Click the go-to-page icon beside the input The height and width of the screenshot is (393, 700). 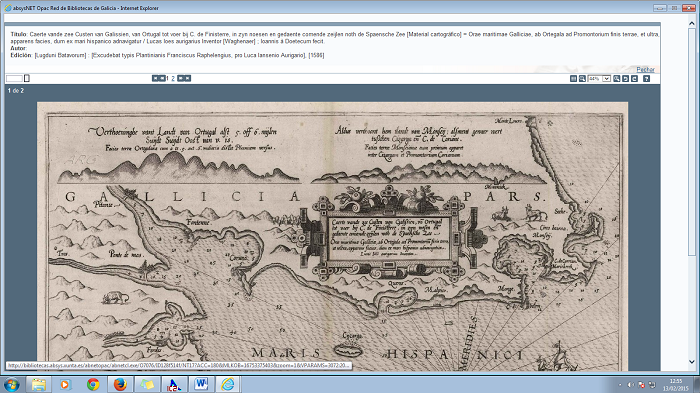[27, 78]
